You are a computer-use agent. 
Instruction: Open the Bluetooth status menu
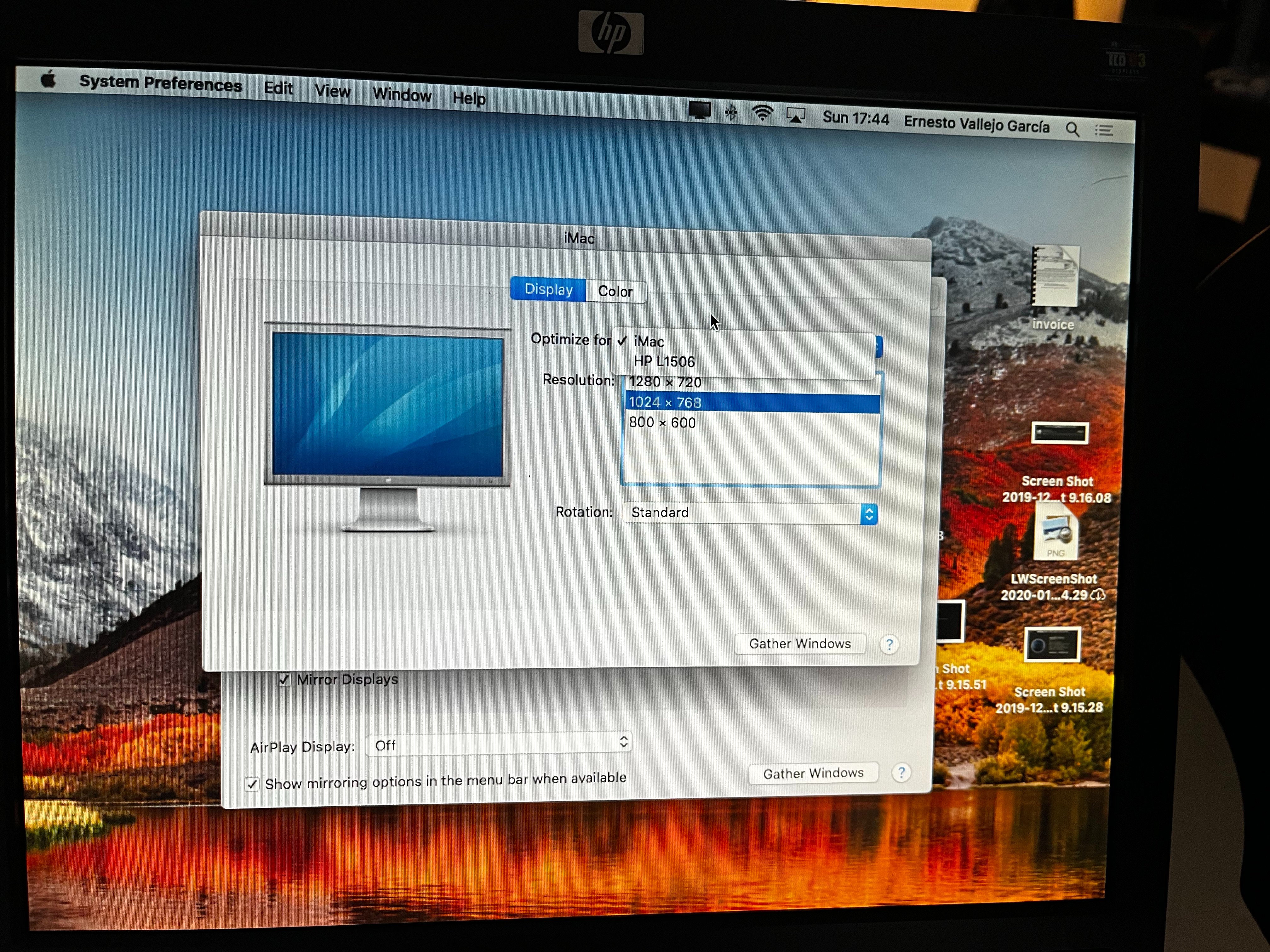[x=731, y=112]
